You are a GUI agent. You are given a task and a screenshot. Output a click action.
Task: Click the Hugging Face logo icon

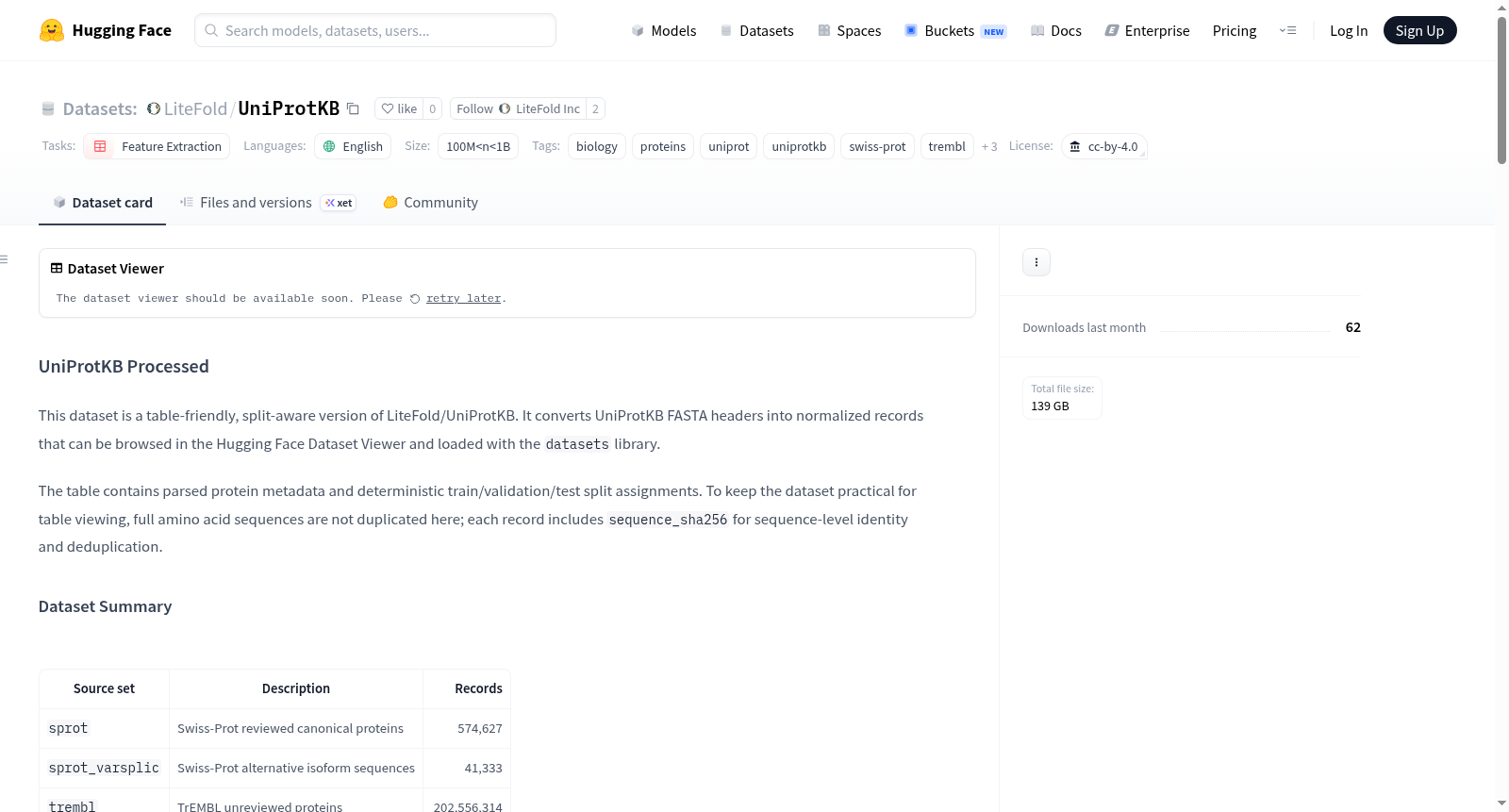pos(52,30)
